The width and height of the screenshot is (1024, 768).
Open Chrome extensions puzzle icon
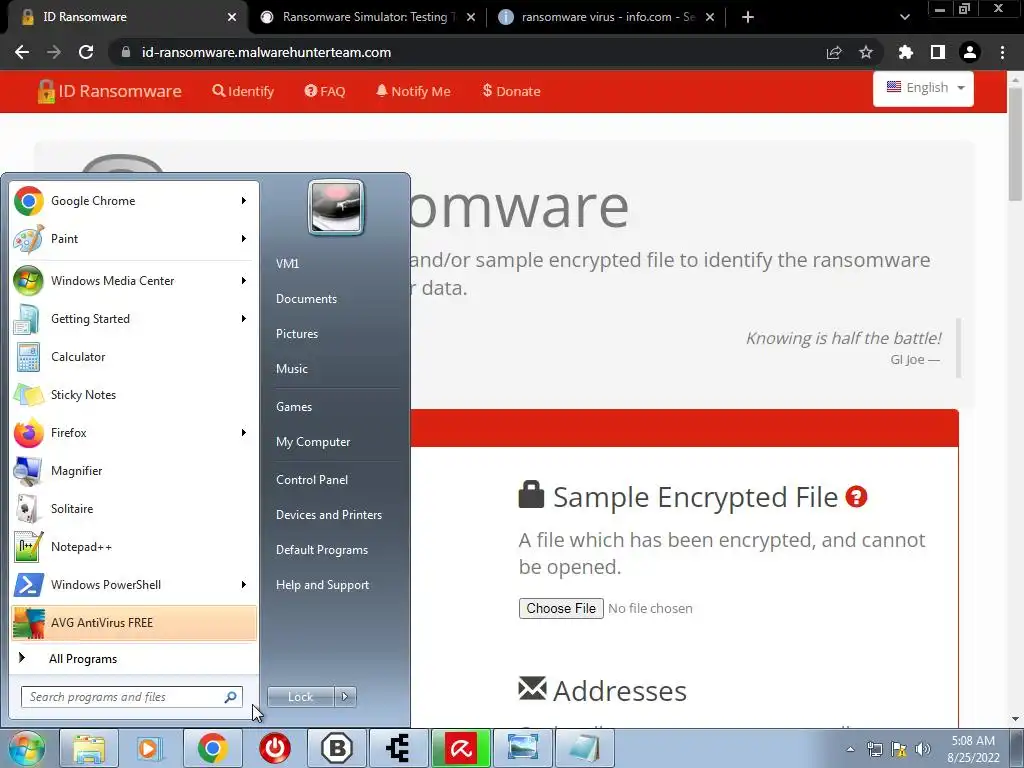[x=906, y=52]
